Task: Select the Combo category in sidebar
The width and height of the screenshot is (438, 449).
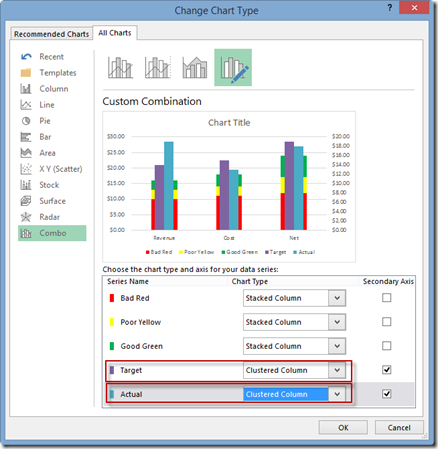Action: click(x=52, y=233)
